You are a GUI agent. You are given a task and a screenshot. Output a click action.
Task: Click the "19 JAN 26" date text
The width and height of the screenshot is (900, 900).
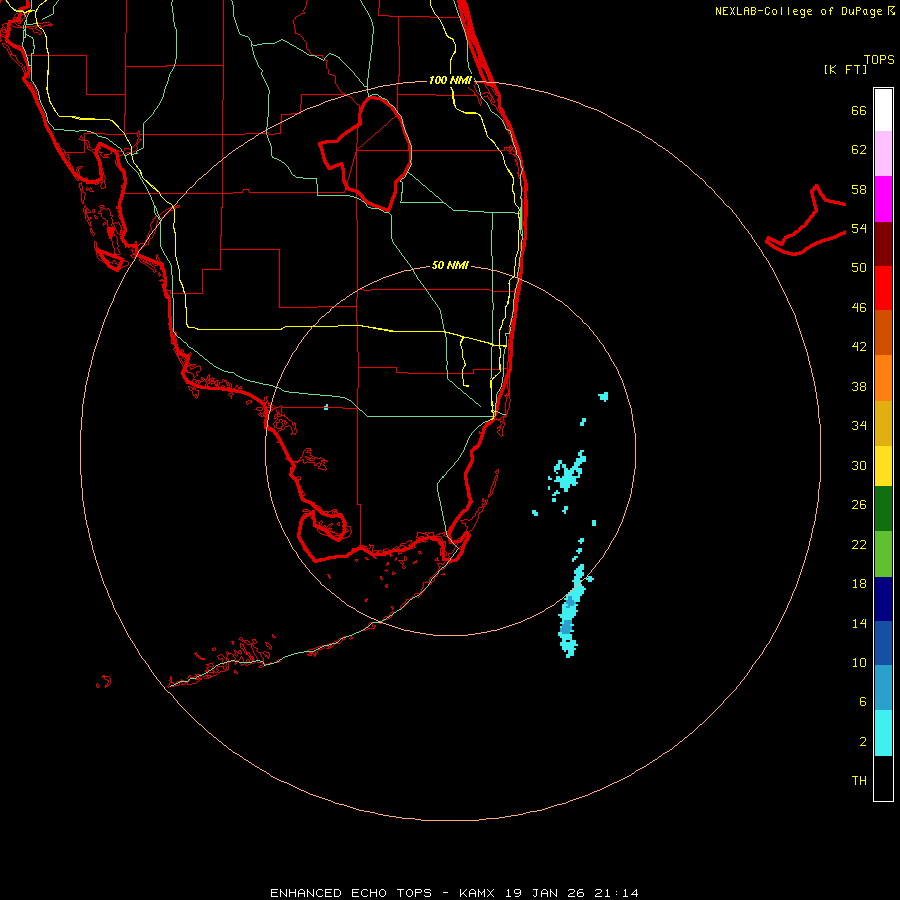point(543,893)
